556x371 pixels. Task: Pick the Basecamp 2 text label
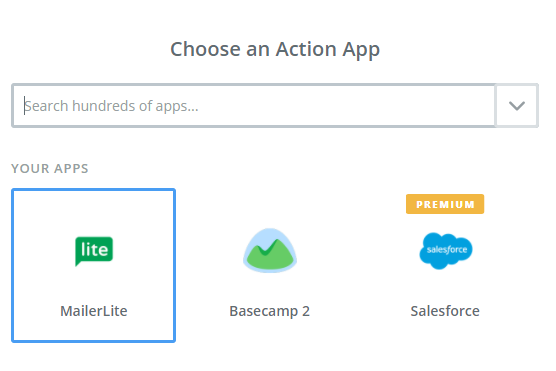pyautogui.click(x=269, y=311)
